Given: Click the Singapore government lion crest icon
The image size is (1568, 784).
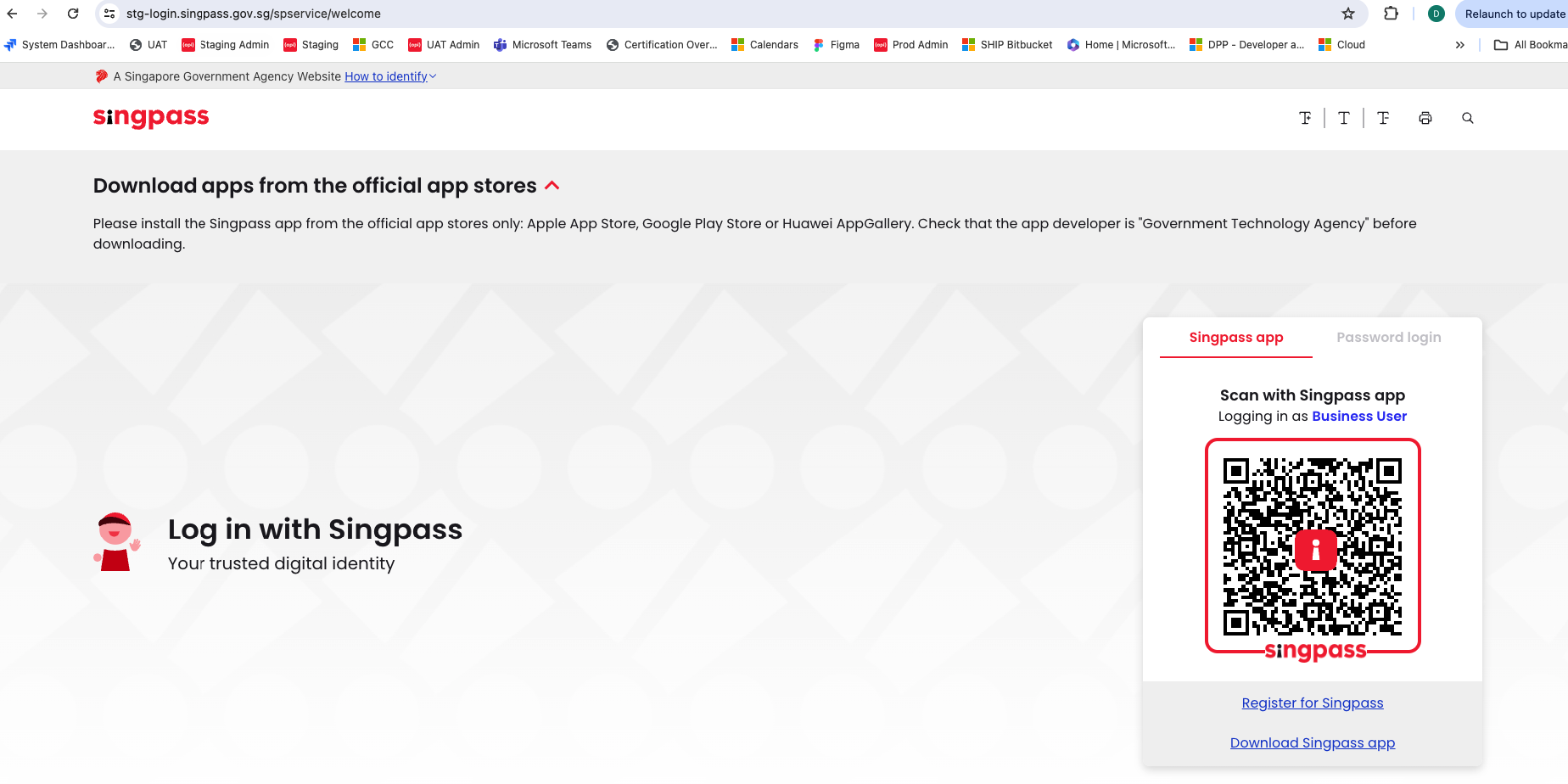Looking at the screenshot, I should (101, 76).
